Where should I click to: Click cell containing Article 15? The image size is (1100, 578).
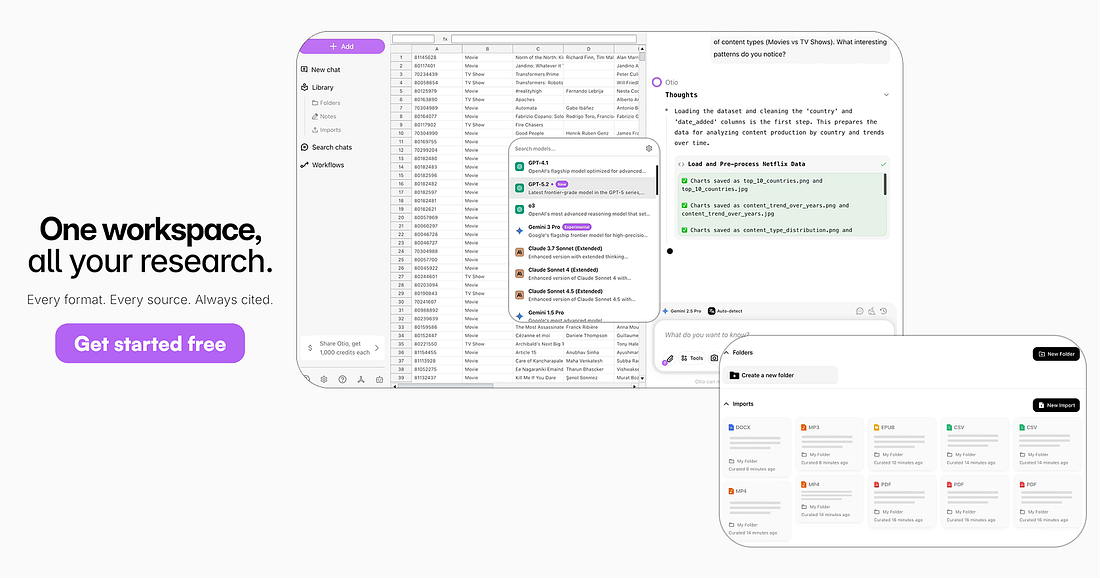click(x=538, y=352)
